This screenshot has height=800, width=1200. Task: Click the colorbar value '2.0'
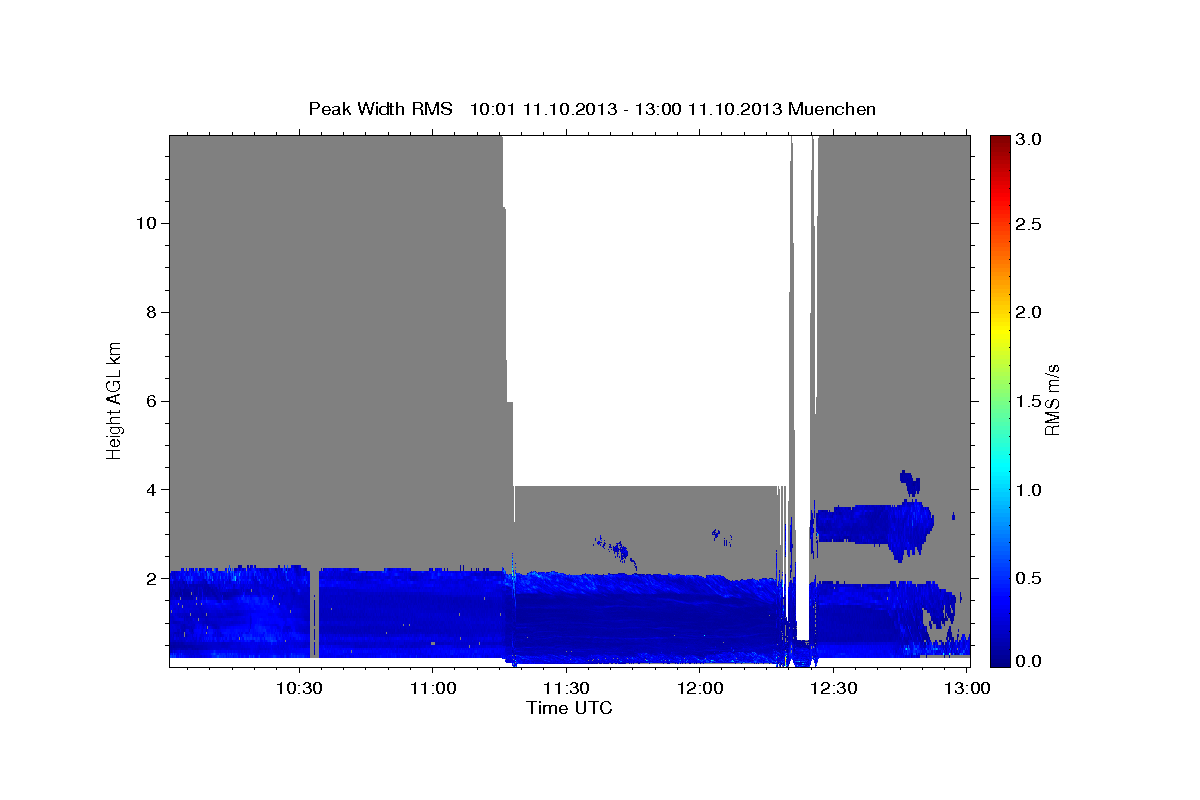[x=1030, y=312]
